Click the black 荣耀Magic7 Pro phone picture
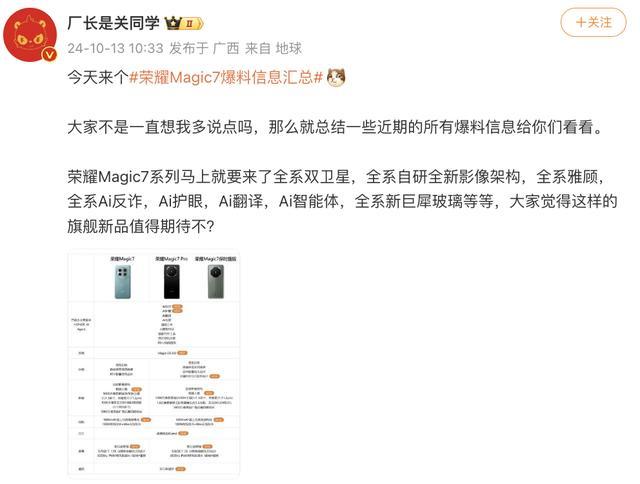Image resolution: width=640 pixels, height=484 pixels. coord(171,282)
